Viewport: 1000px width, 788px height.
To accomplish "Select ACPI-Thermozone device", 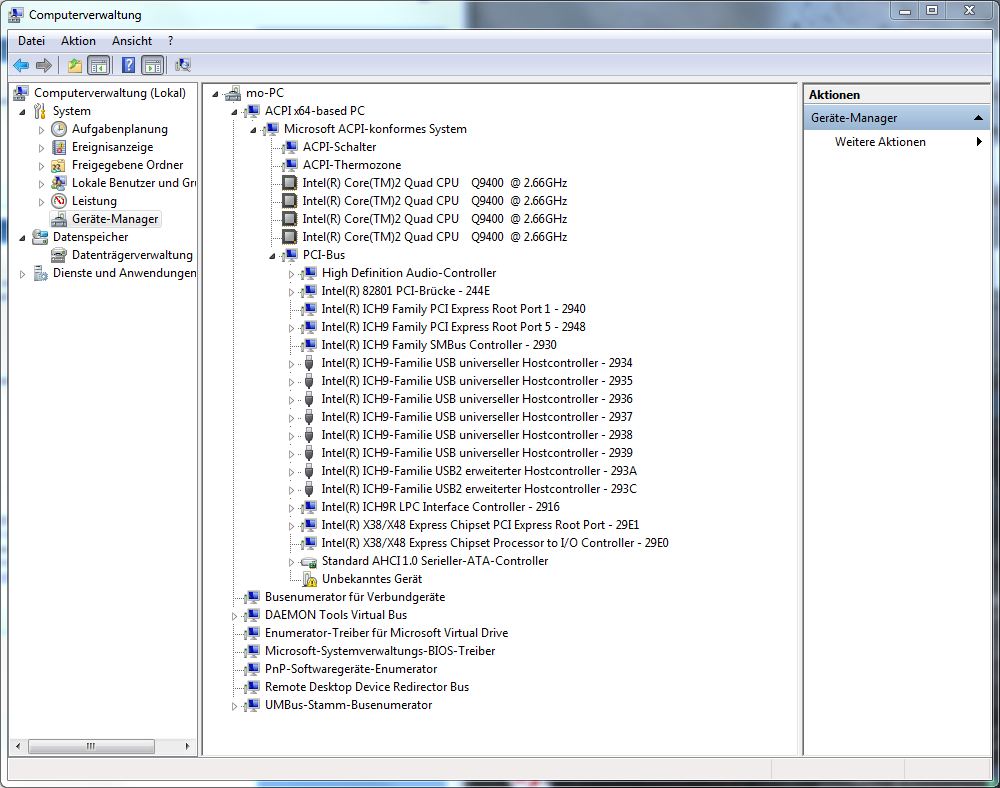I will [x=352, y=165].
